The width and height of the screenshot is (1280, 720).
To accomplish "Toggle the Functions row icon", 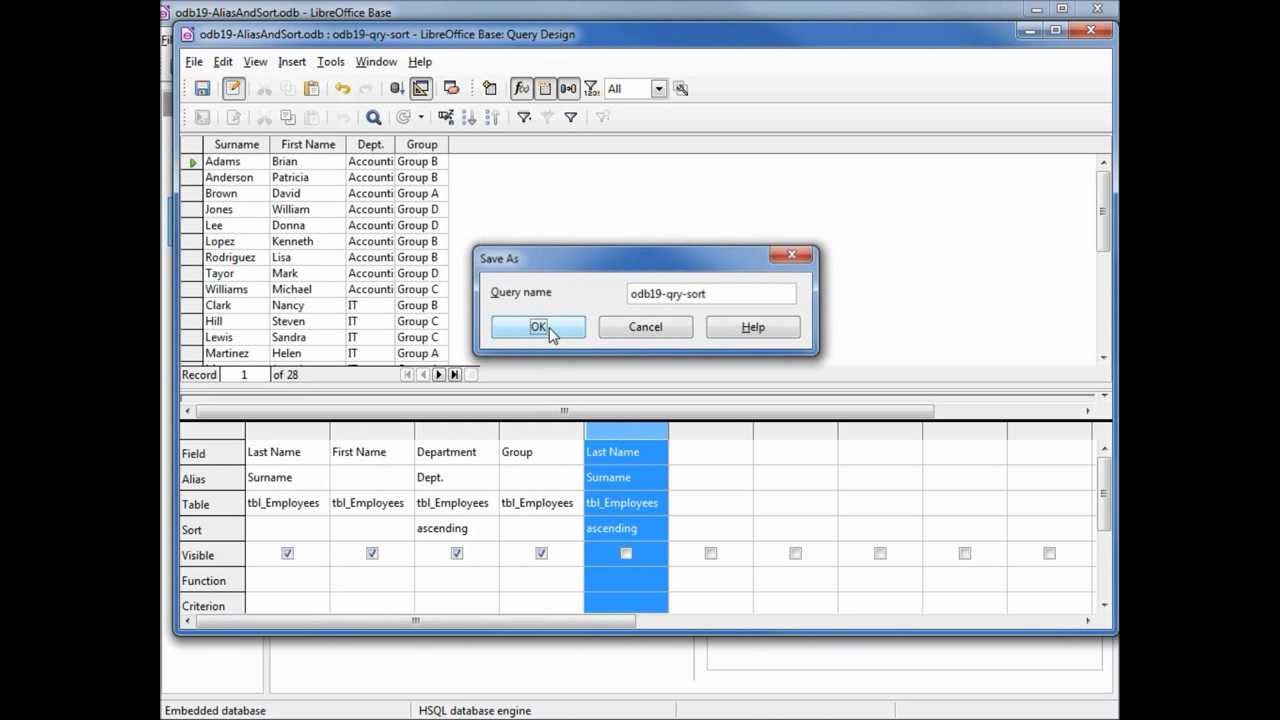I will [x=521, y=88].
